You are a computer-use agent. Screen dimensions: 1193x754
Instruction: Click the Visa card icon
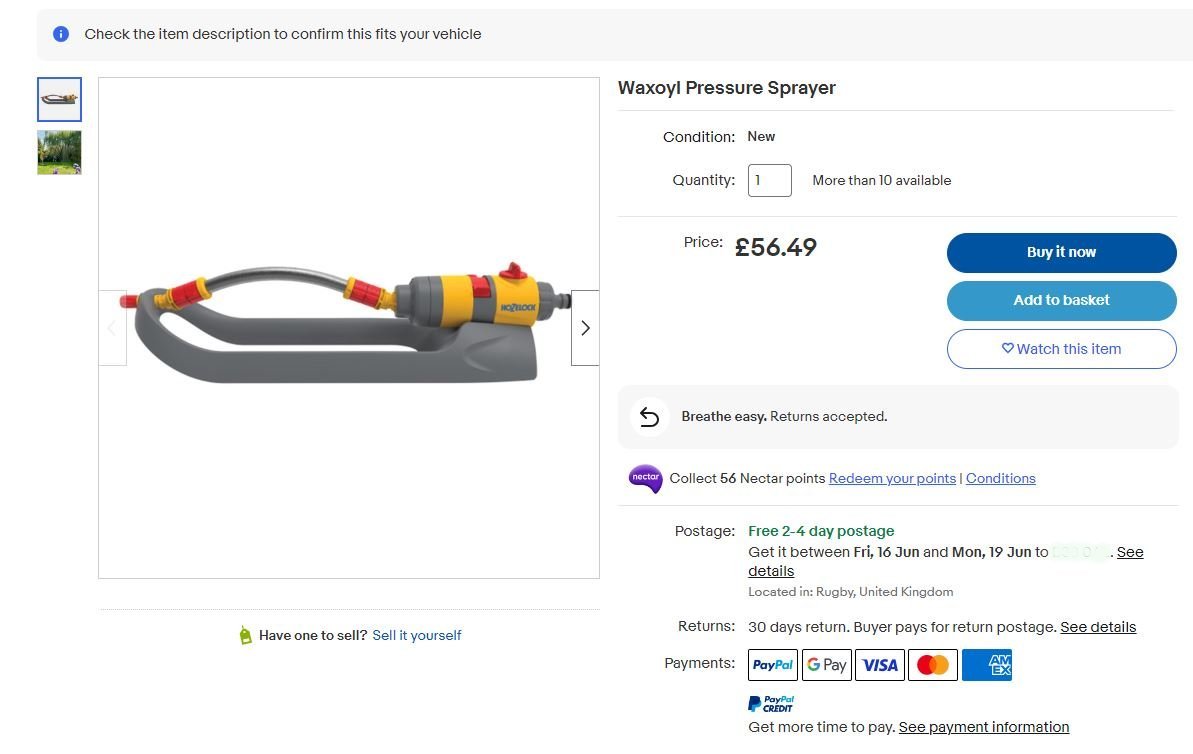(880, 665)
